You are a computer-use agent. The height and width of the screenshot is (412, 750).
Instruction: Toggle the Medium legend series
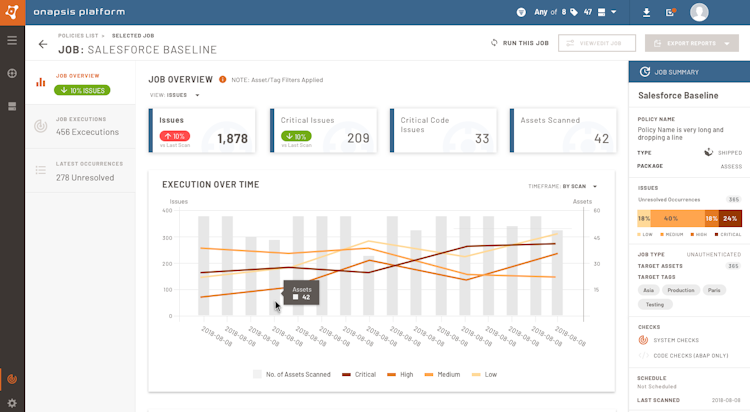click(442, 374)
